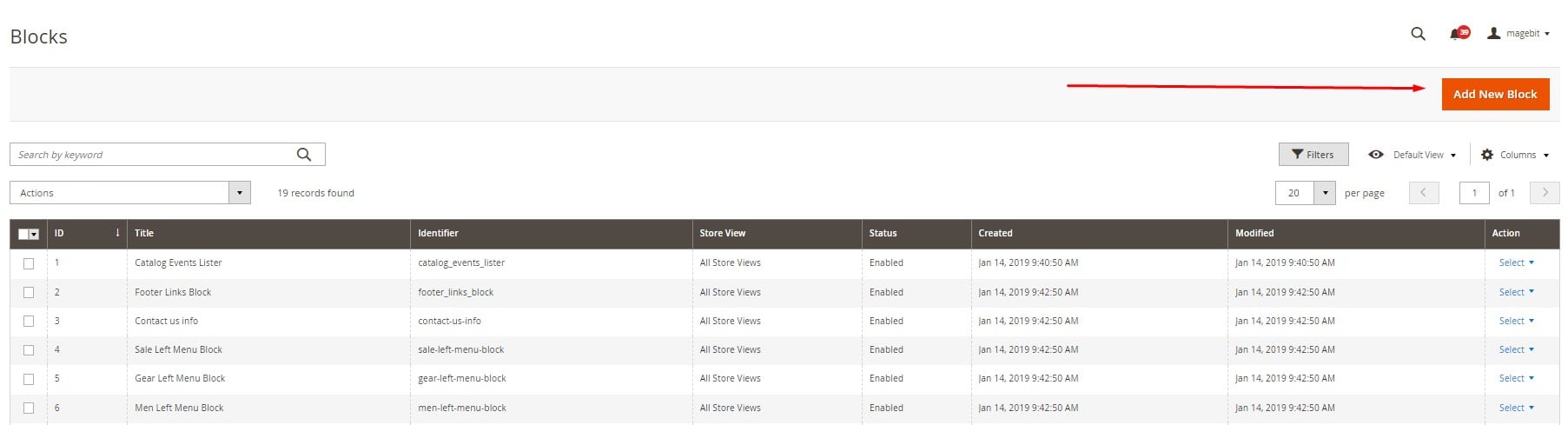Image resolution: width=1568 pixels, height=425 pixels.
Task: Open the Filters panel
Action: [x=1313, y=155]
